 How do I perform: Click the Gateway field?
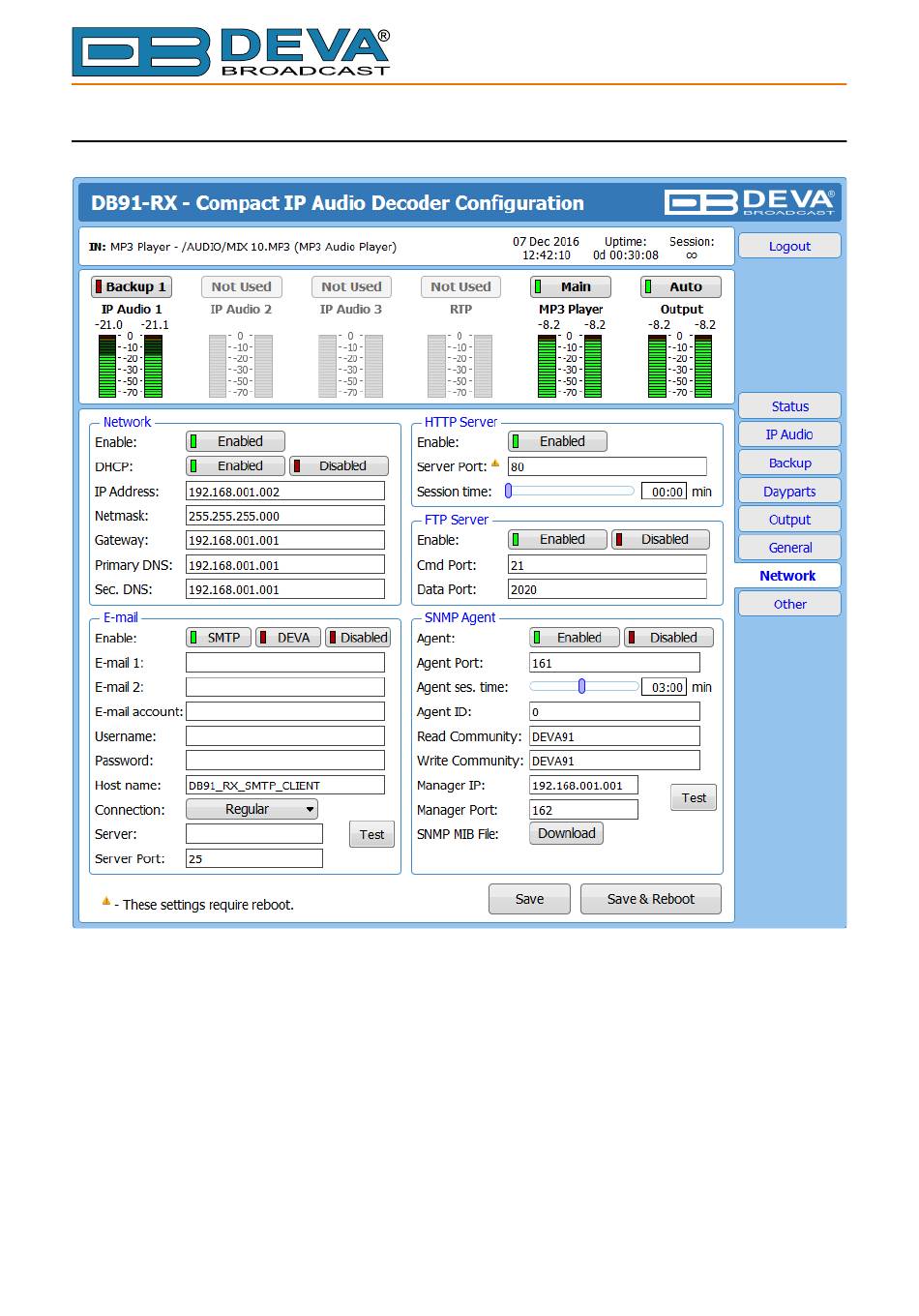pyautogui.click(x=285, y=540)
